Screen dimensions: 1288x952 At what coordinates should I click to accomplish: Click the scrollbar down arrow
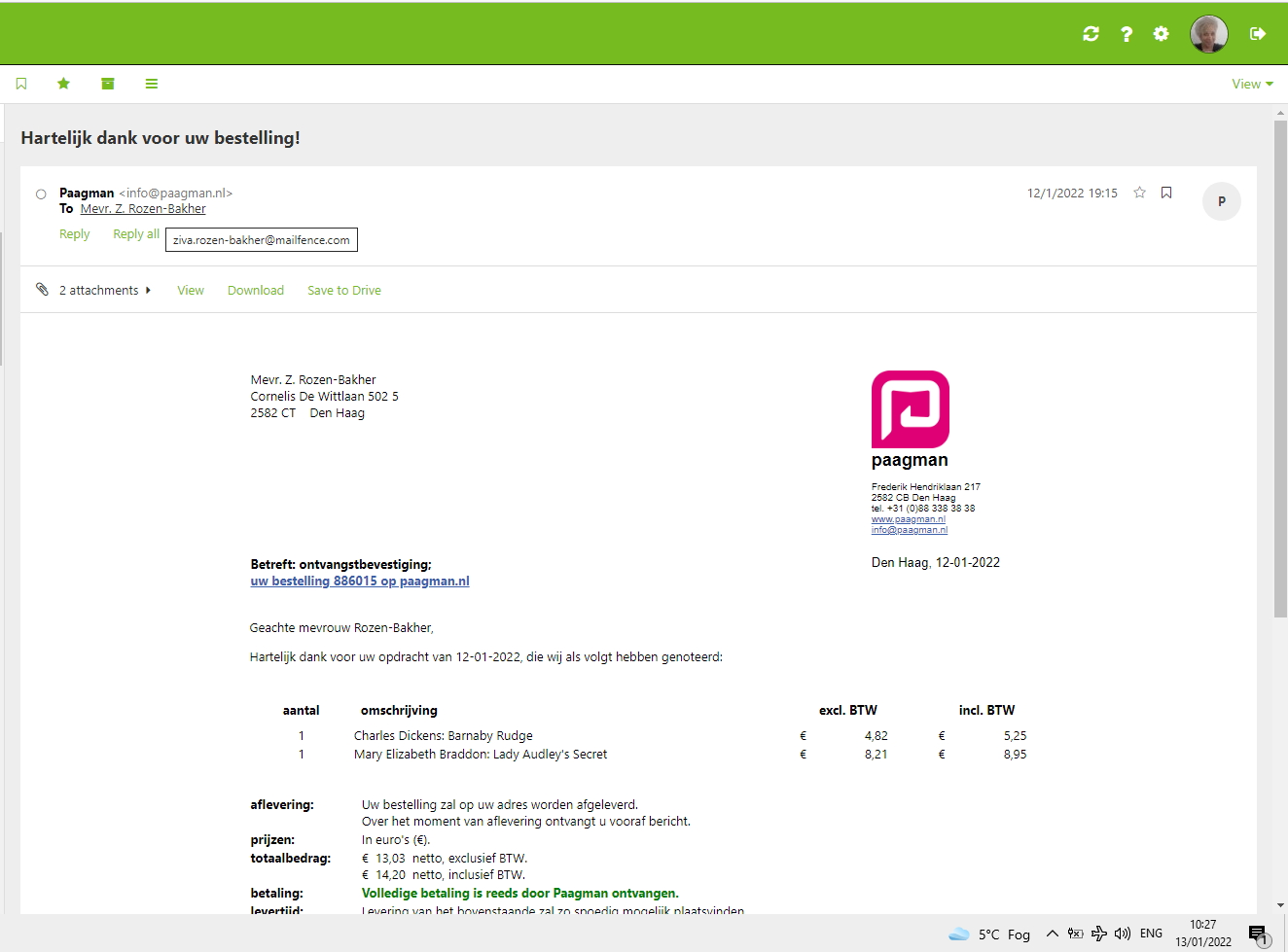click(1280, 905)
